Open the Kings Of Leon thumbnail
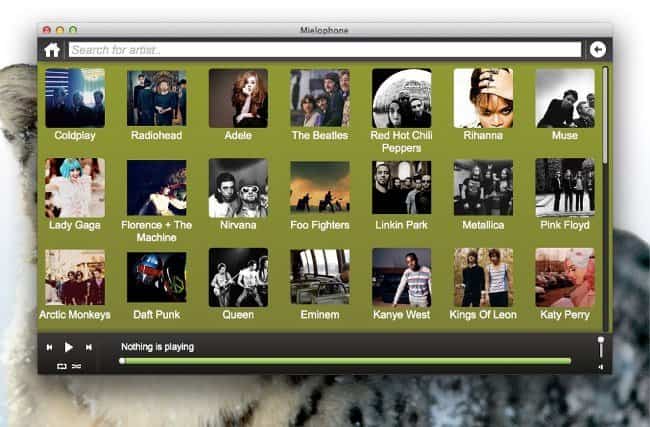 tap(483, 277)
